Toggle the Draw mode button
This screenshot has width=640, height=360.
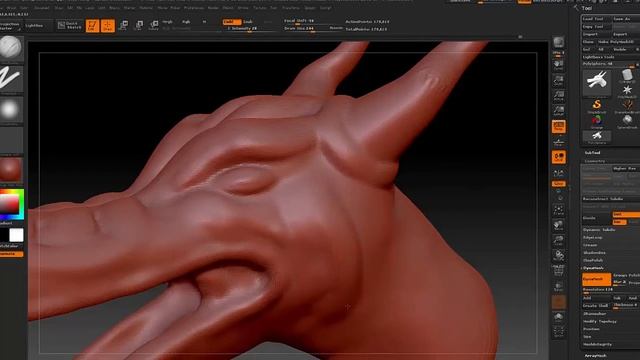tap(108, 26)
